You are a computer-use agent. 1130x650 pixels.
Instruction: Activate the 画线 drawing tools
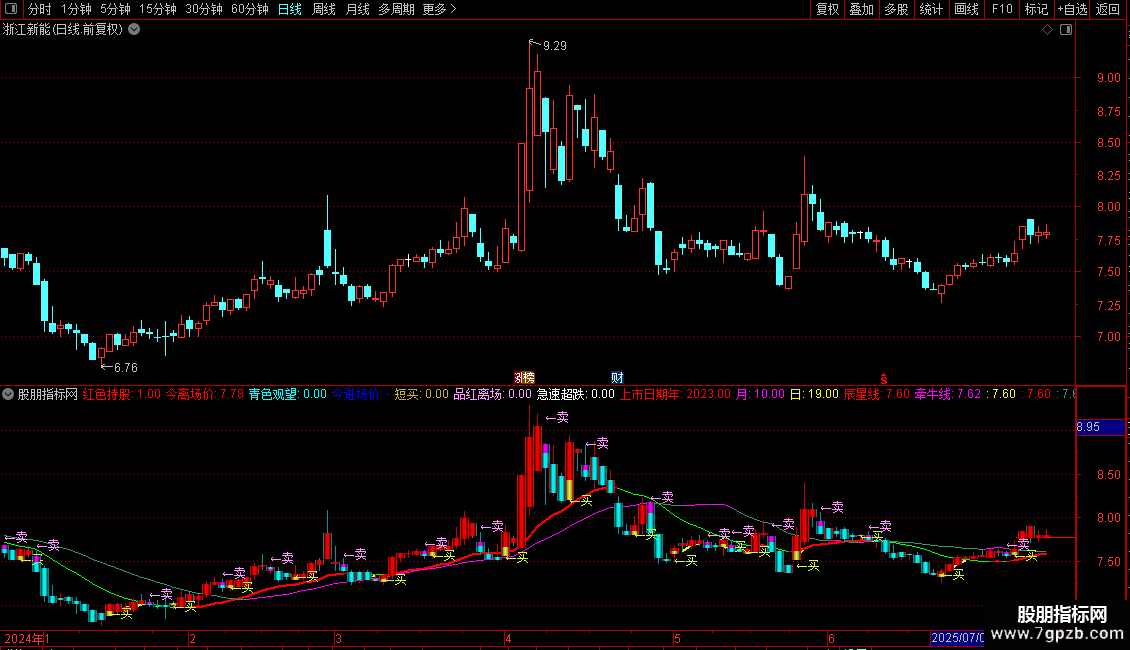point(966,9)
